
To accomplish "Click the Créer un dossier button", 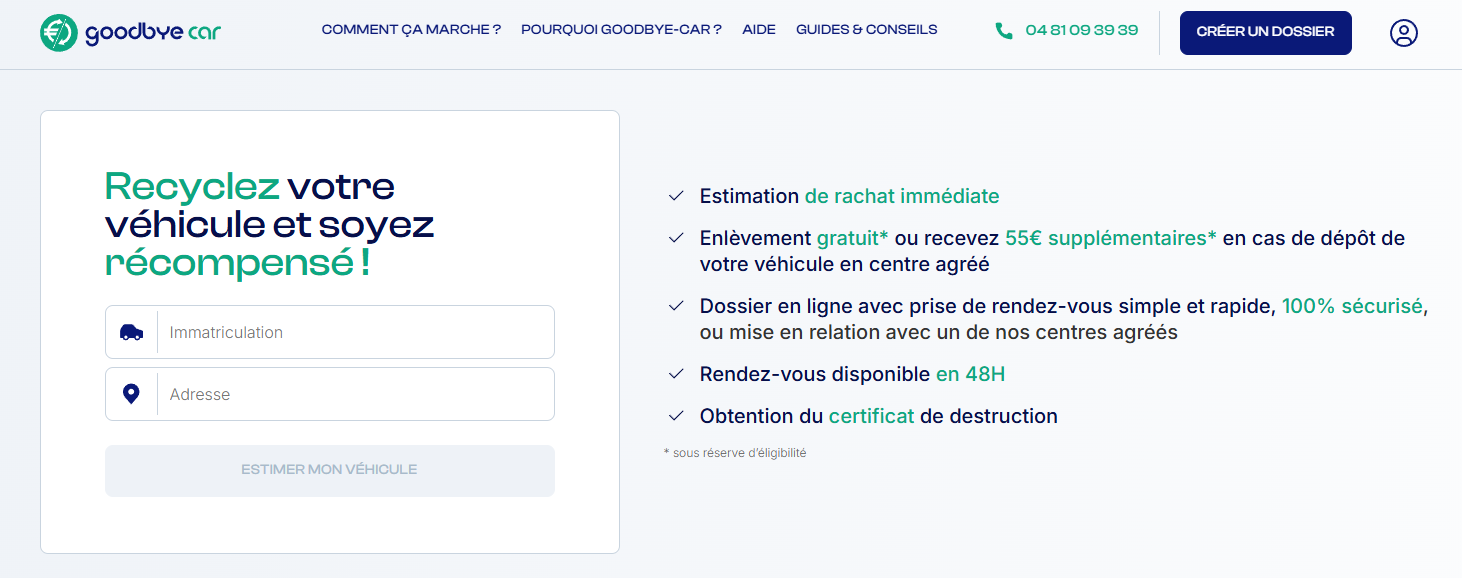I will point(1265,32).
